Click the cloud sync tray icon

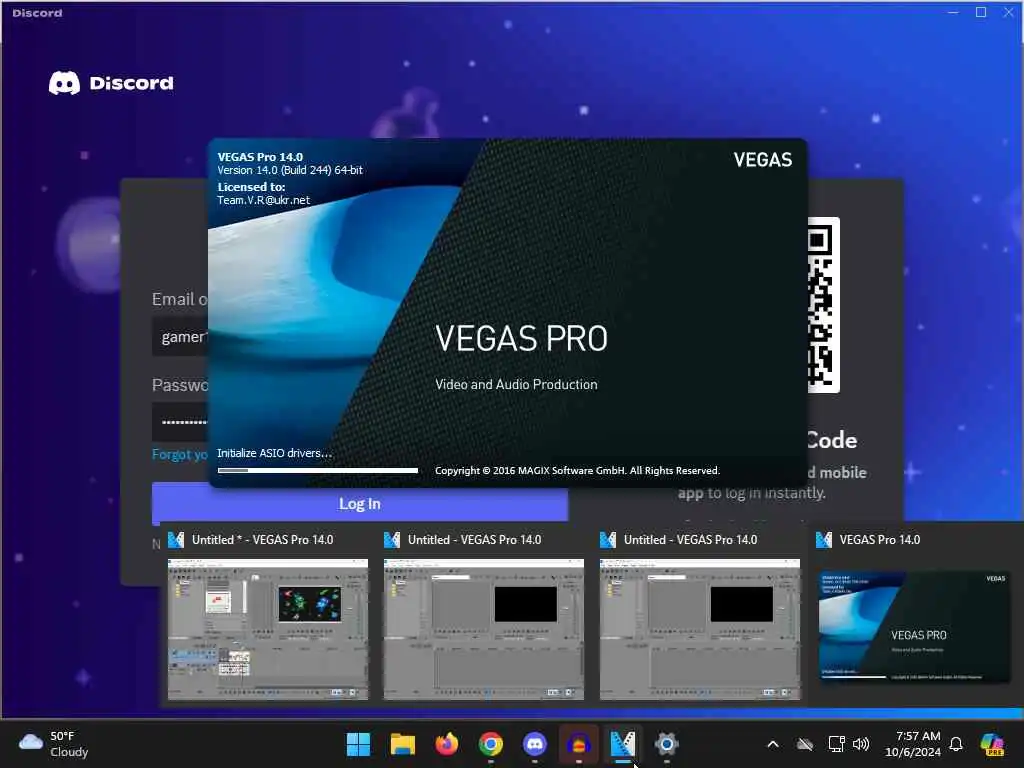805,744
